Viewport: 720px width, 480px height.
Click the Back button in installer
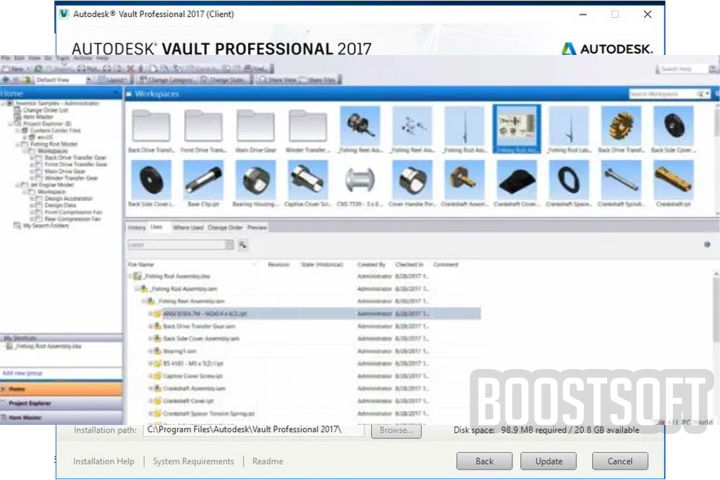[x=484, y=461]
